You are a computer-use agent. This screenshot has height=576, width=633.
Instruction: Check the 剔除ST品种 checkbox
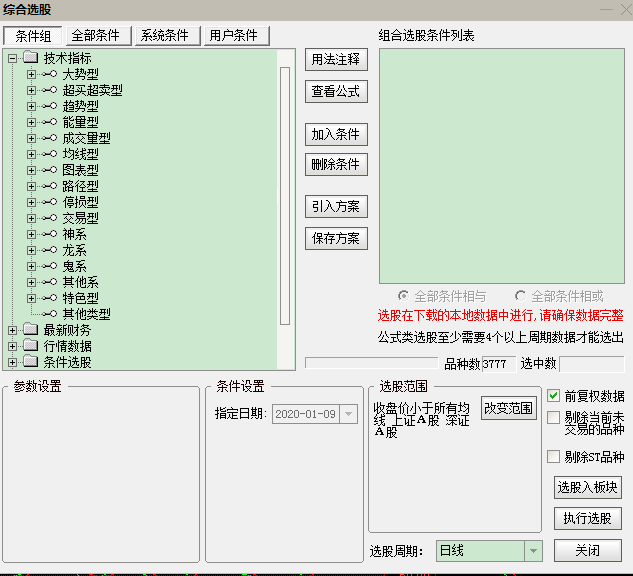pos(553,457)
